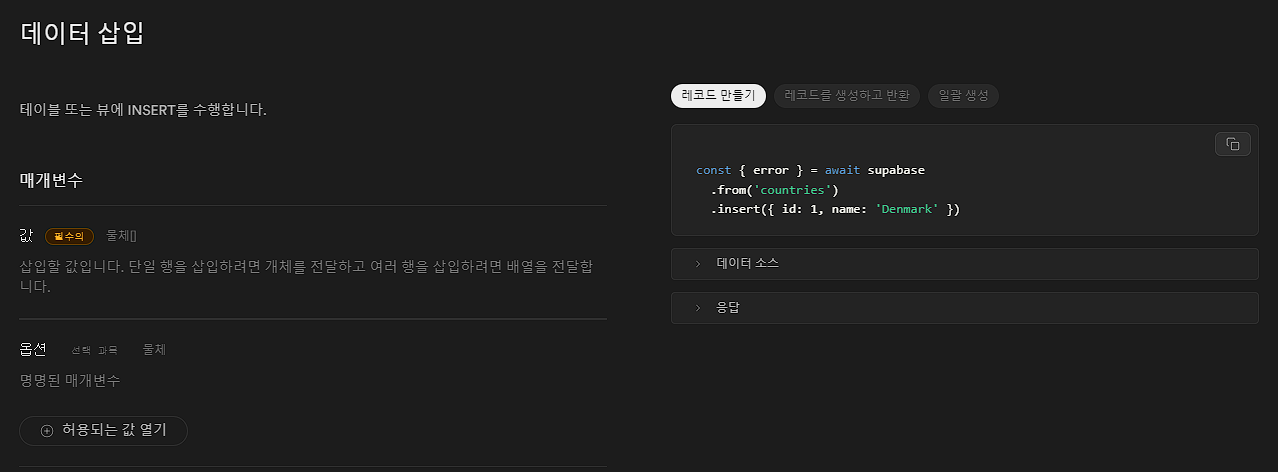Click the 삽입할 값입니다 description paragraph
Viewport: 1278px width, 472px height.
tap(306, 276)
